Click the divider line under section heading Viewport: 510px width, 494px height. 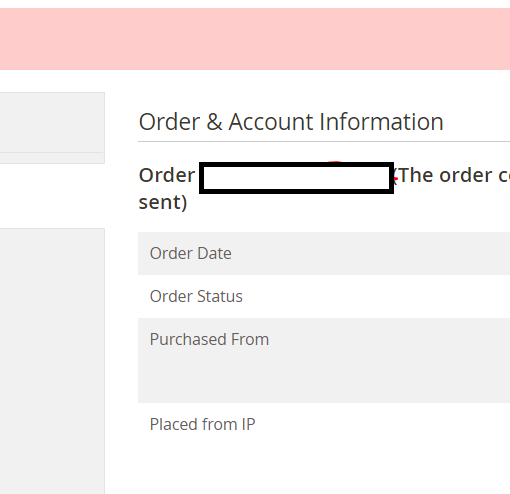pyautogui.click(x=324, y=142)
